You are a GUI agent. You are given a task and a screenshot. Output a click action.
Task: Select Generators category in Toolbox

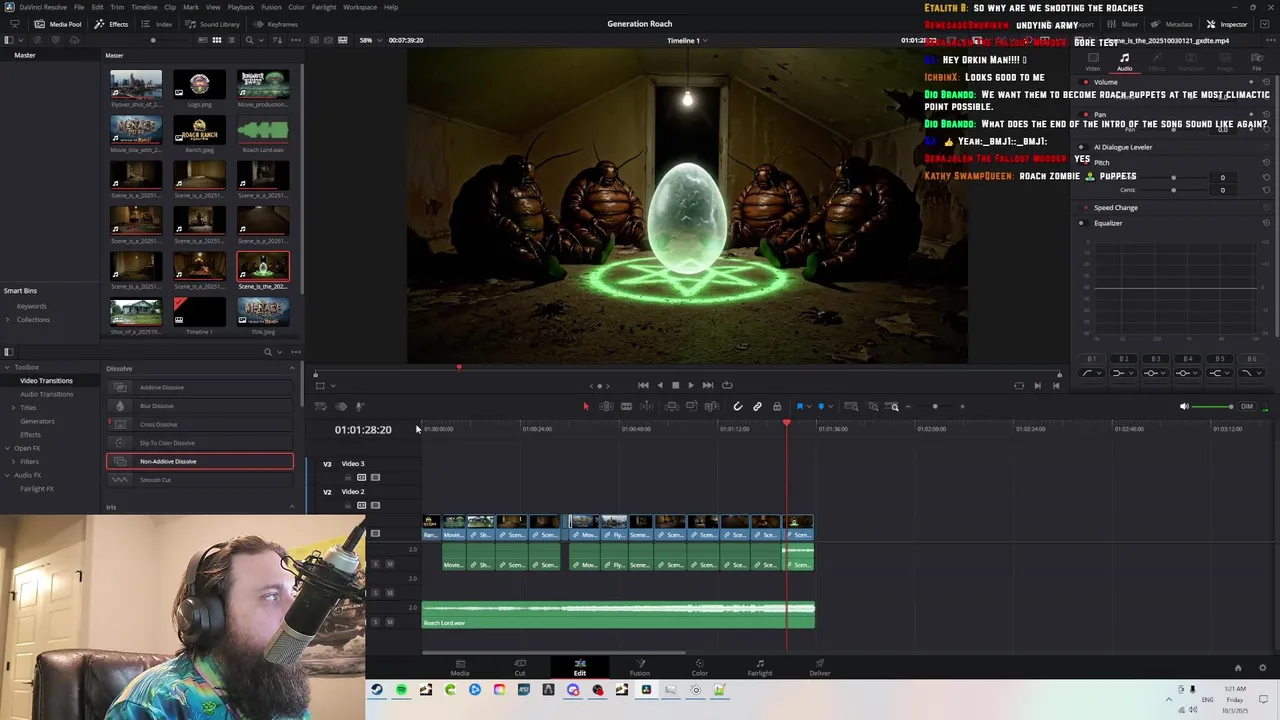(37, 421)
